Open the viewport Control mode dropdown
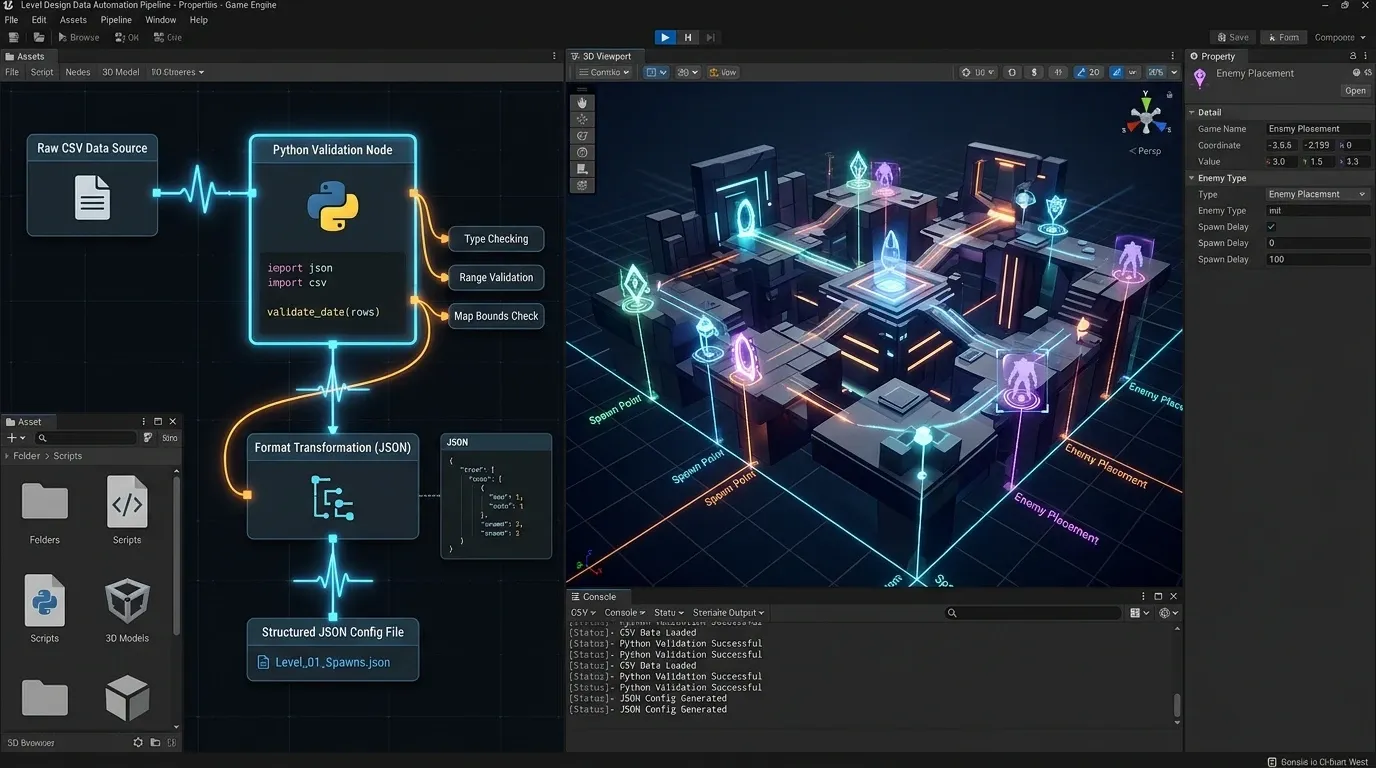This screenshot has width=1376, height=768. coord(605,73)
